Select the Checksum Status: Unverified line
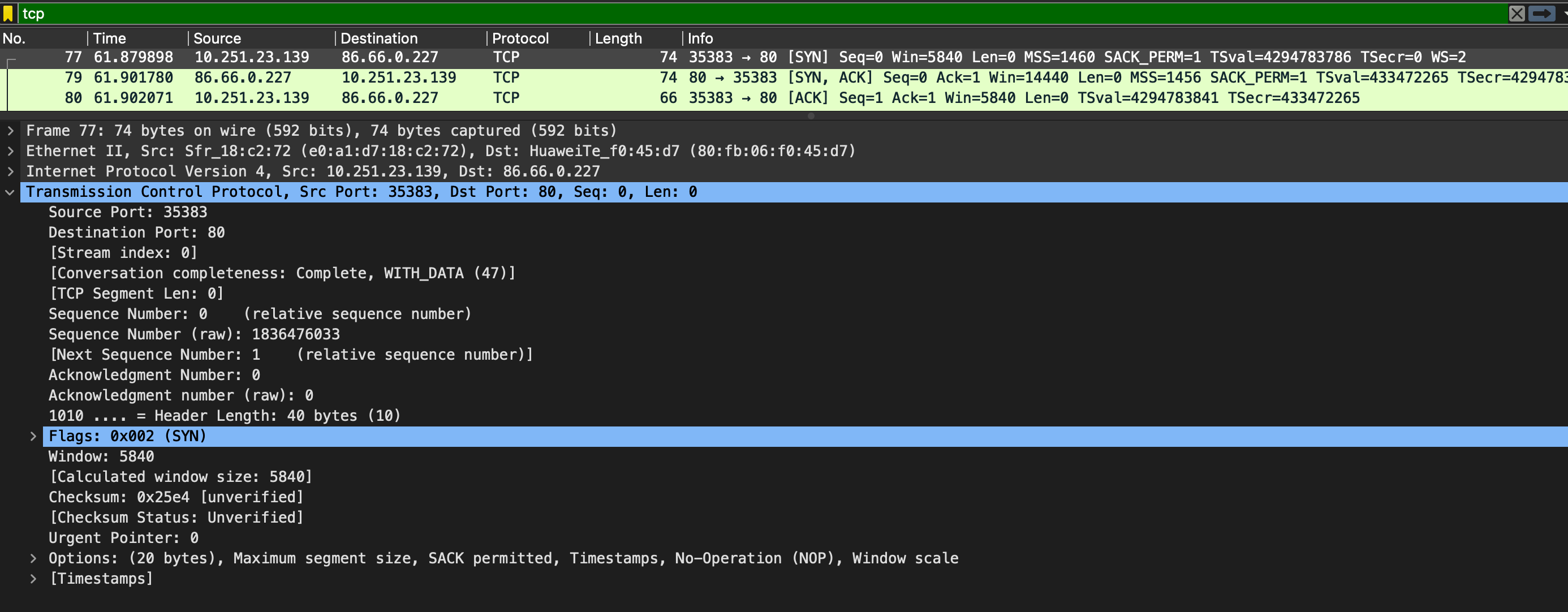This screenshot has width=1568, height=612. [176, 518]
